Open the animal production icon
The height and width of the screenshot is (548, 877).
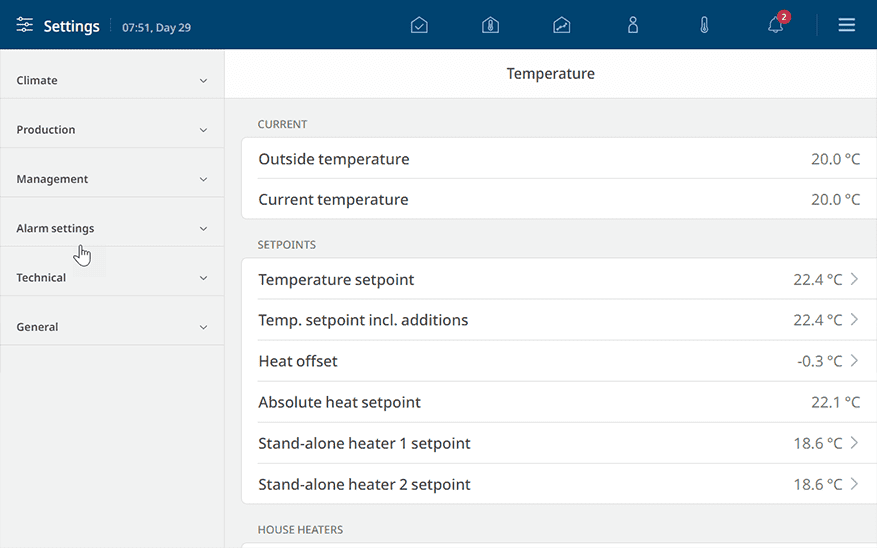point(633,25)
